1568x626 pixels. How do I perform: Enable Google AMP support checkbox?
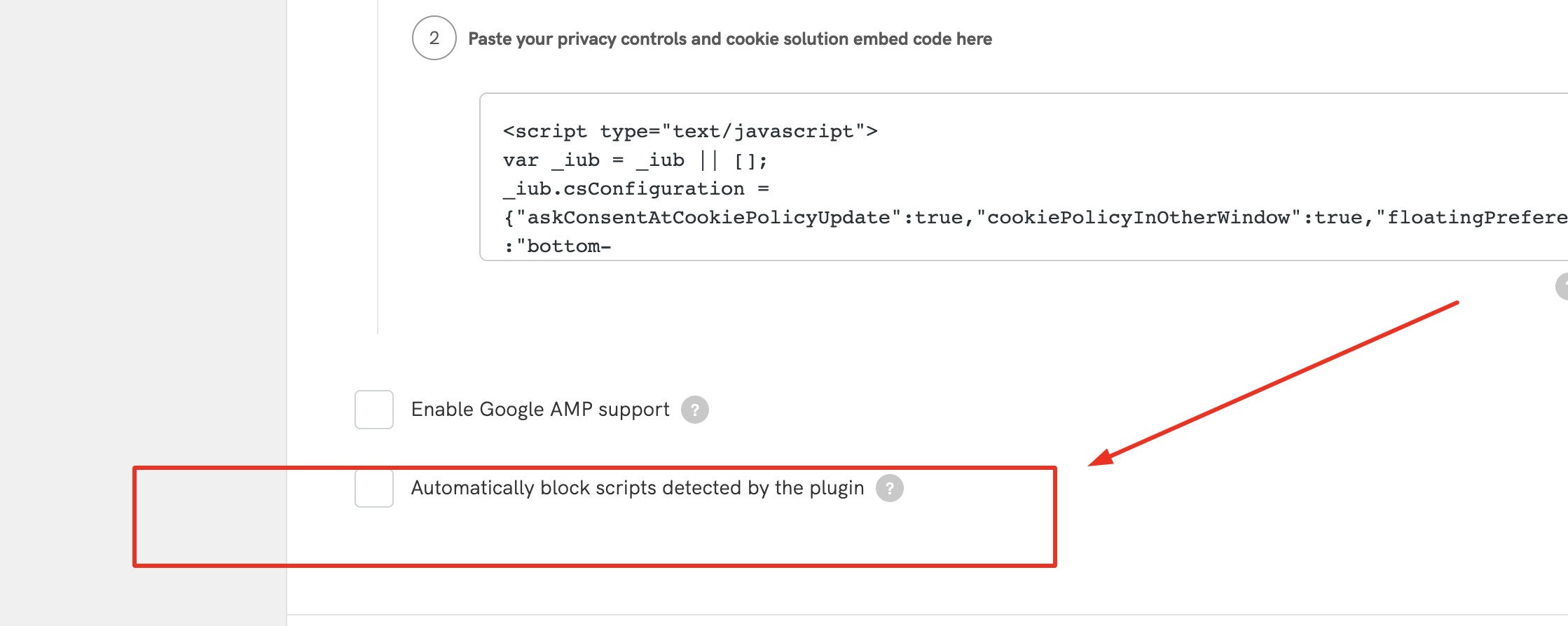[374, 410]
